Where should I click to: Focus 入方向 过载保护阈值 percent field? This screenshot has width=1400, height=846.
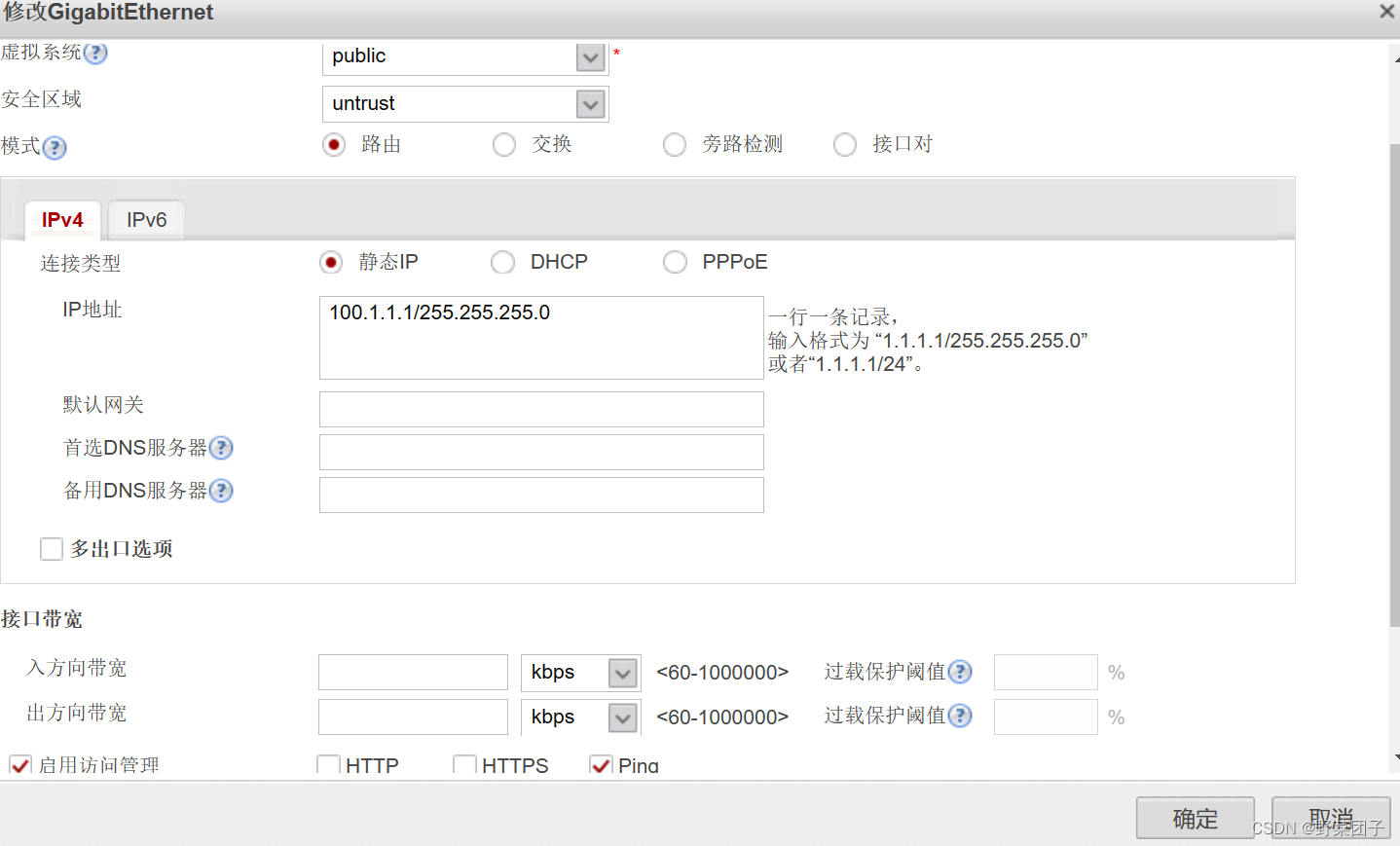click(1046, 672)
